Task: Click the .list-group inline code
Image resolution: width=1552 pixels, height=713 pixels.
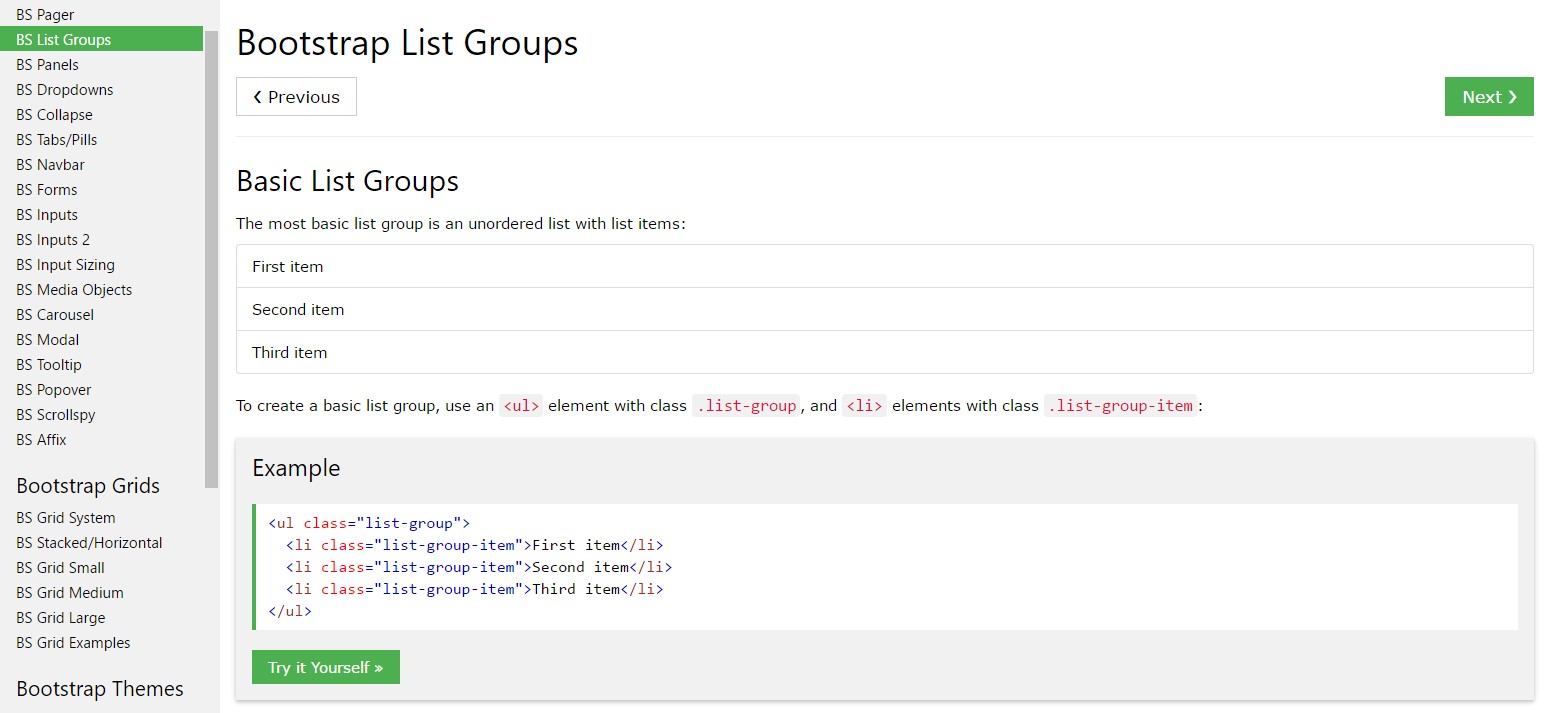Action: point(746,406)
